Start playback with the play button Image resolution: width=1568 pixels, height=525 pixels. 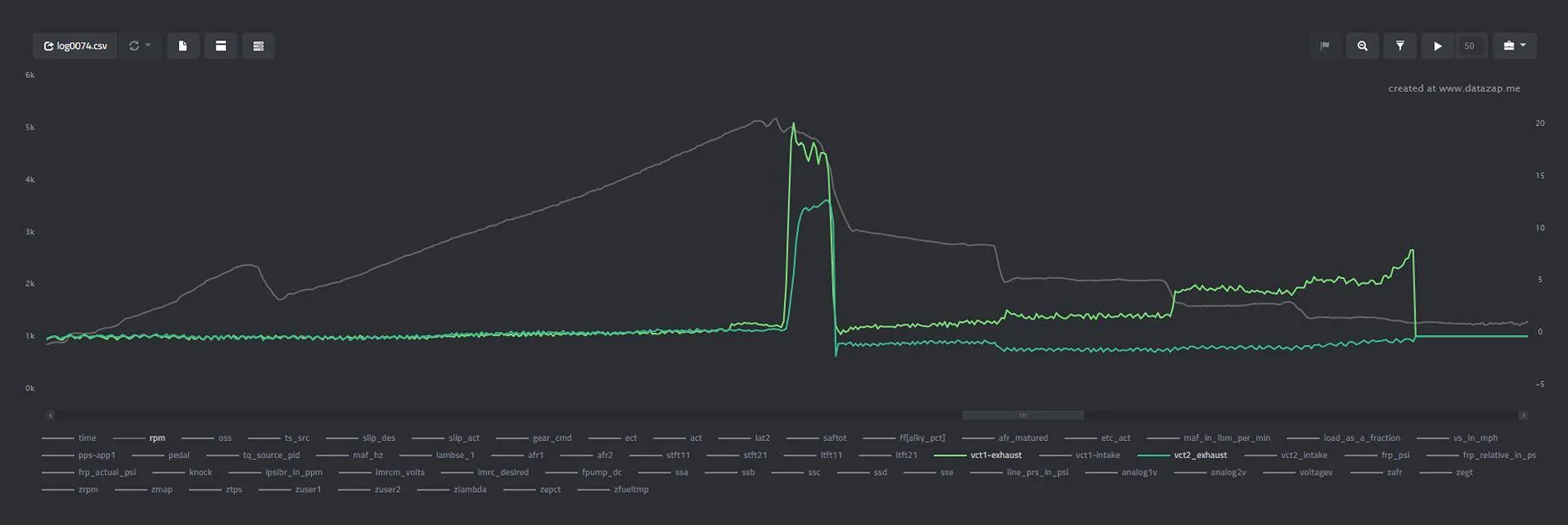point(1438,46)
